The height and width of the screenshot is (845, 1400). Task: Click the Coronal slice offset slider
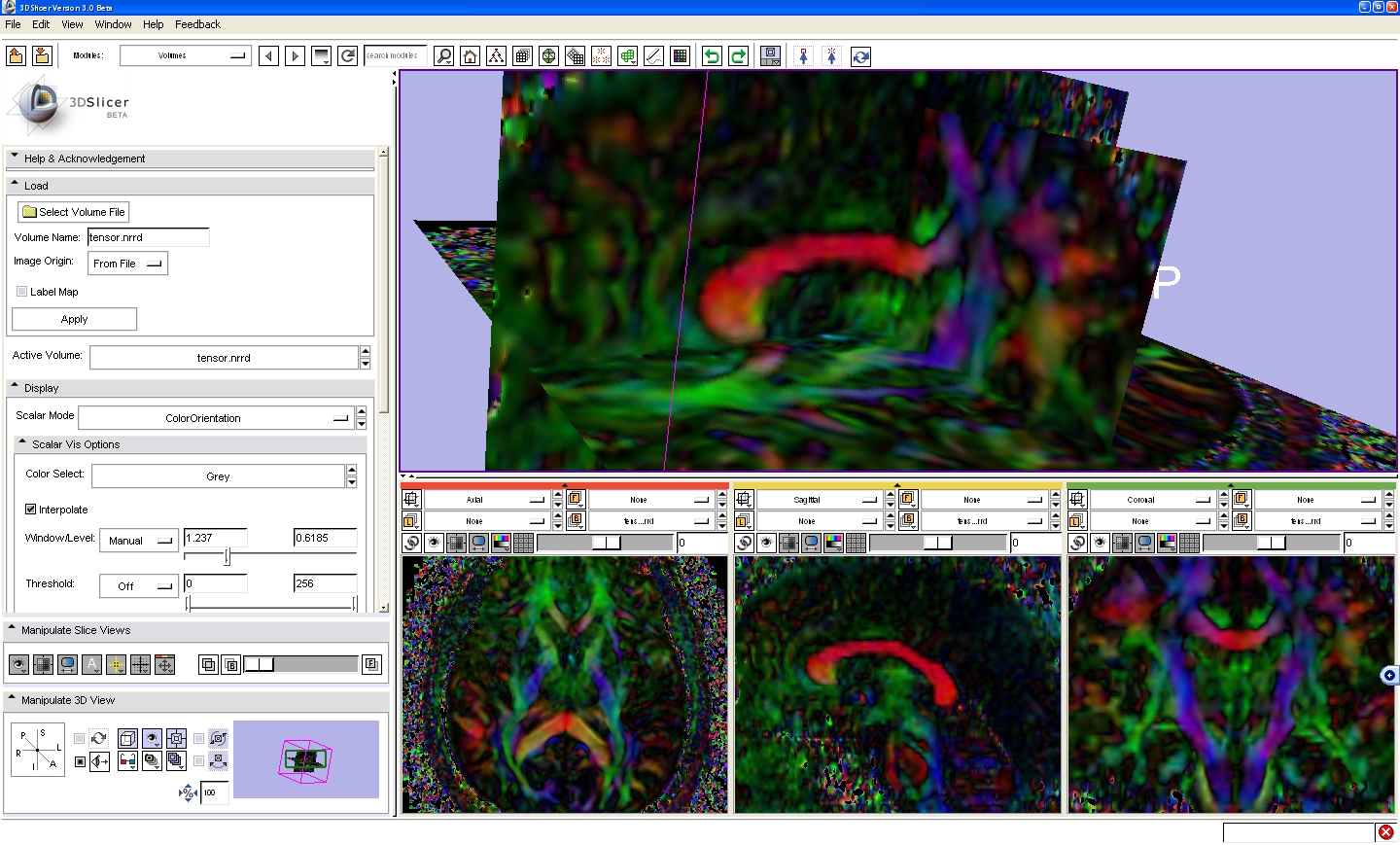[x=1272, y=543]
